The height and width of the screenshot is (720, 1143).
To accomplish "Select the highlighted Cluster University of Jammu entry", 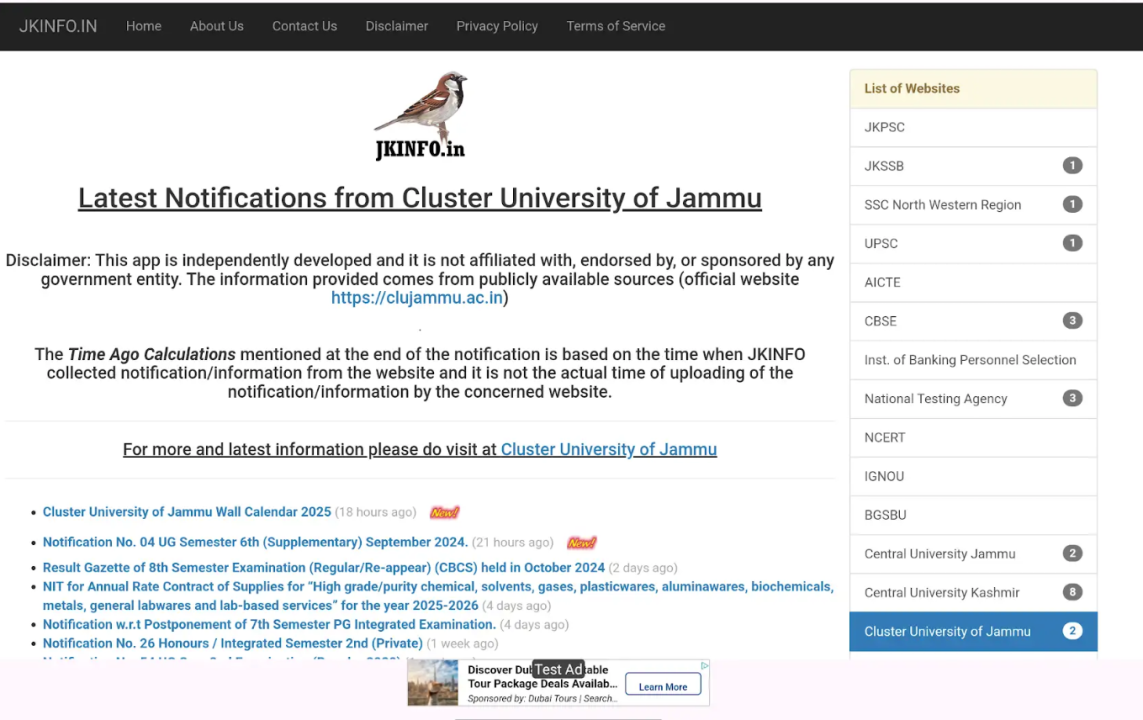I will tap(973, 631).
